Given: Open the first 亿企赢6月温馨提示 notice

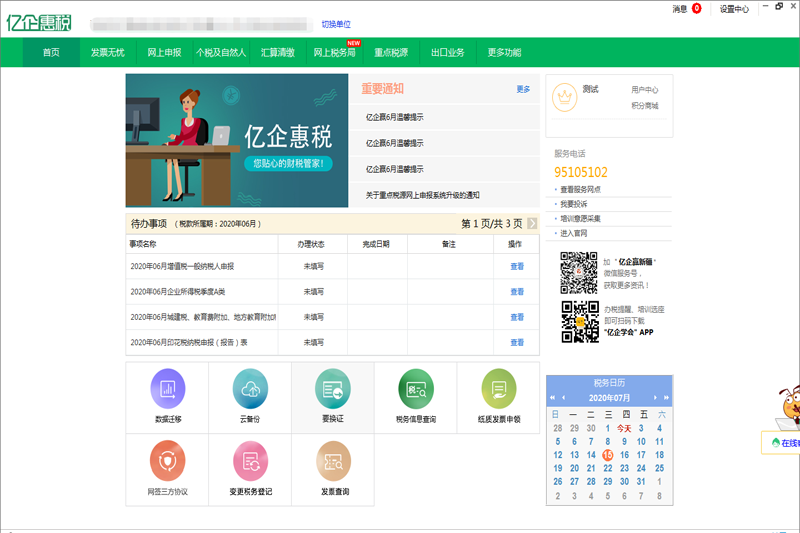Looking at the screenshot, I should [x=394, y=117].
